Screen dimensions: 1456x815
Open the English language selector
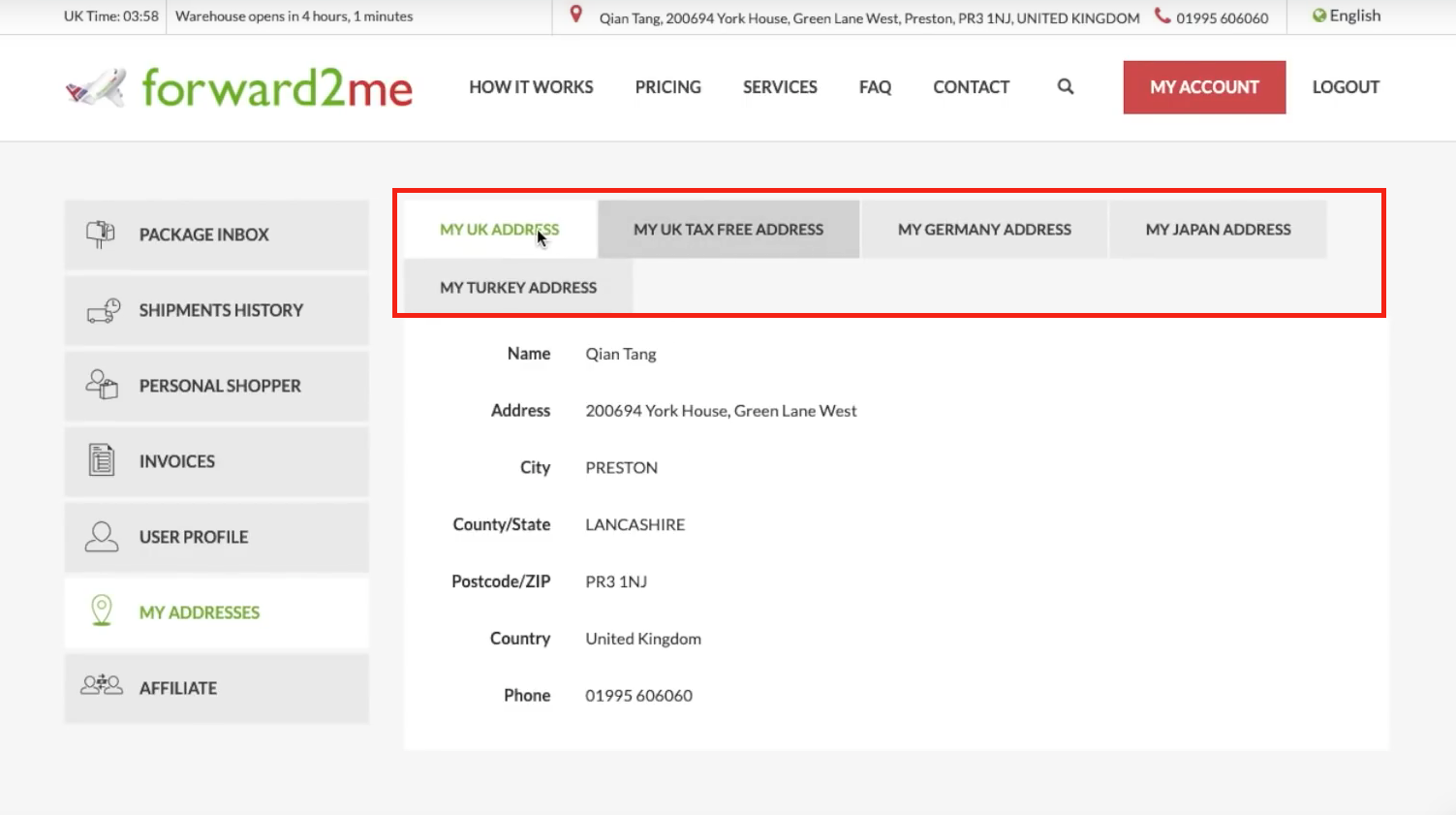point(1347,16)
